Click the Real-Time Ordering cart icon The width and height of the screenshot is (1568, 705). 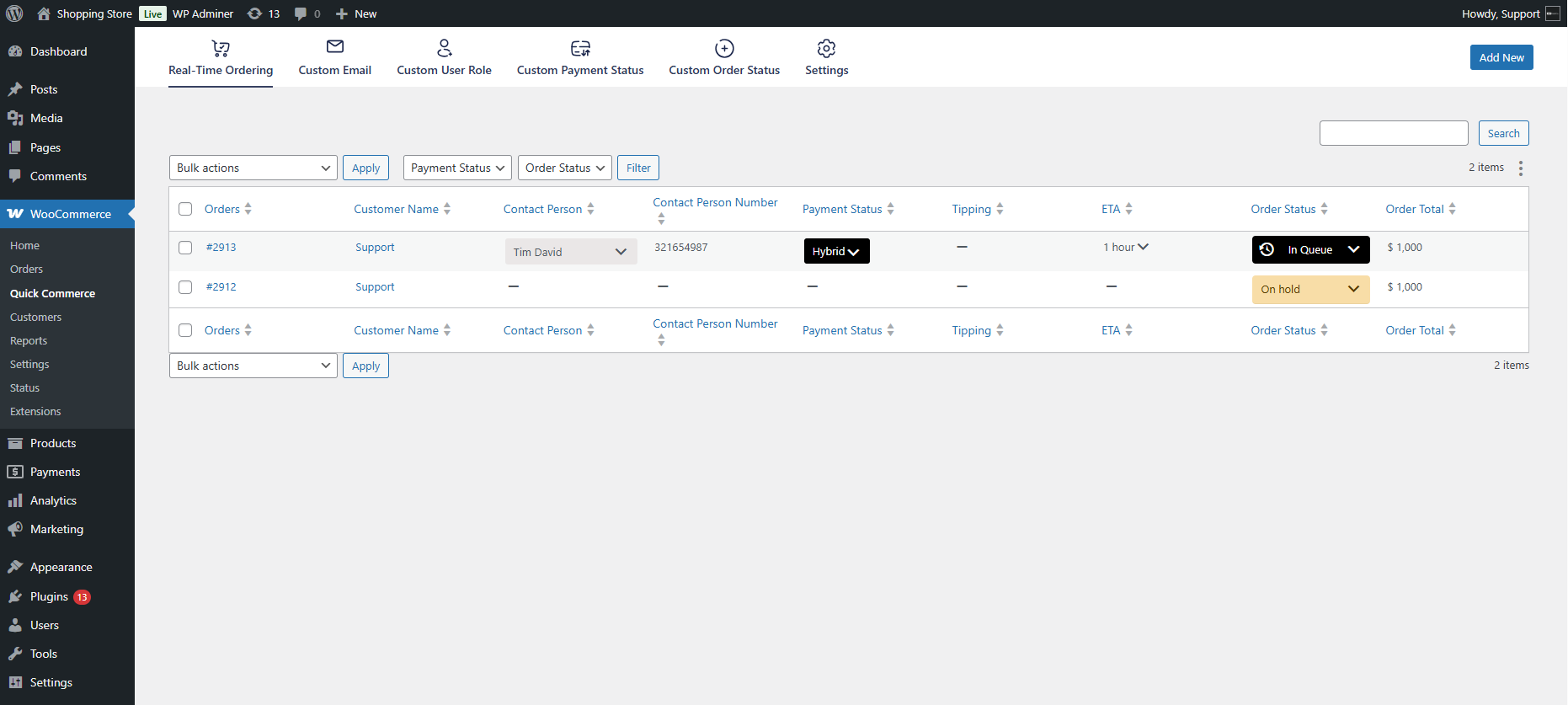(221, 48)
